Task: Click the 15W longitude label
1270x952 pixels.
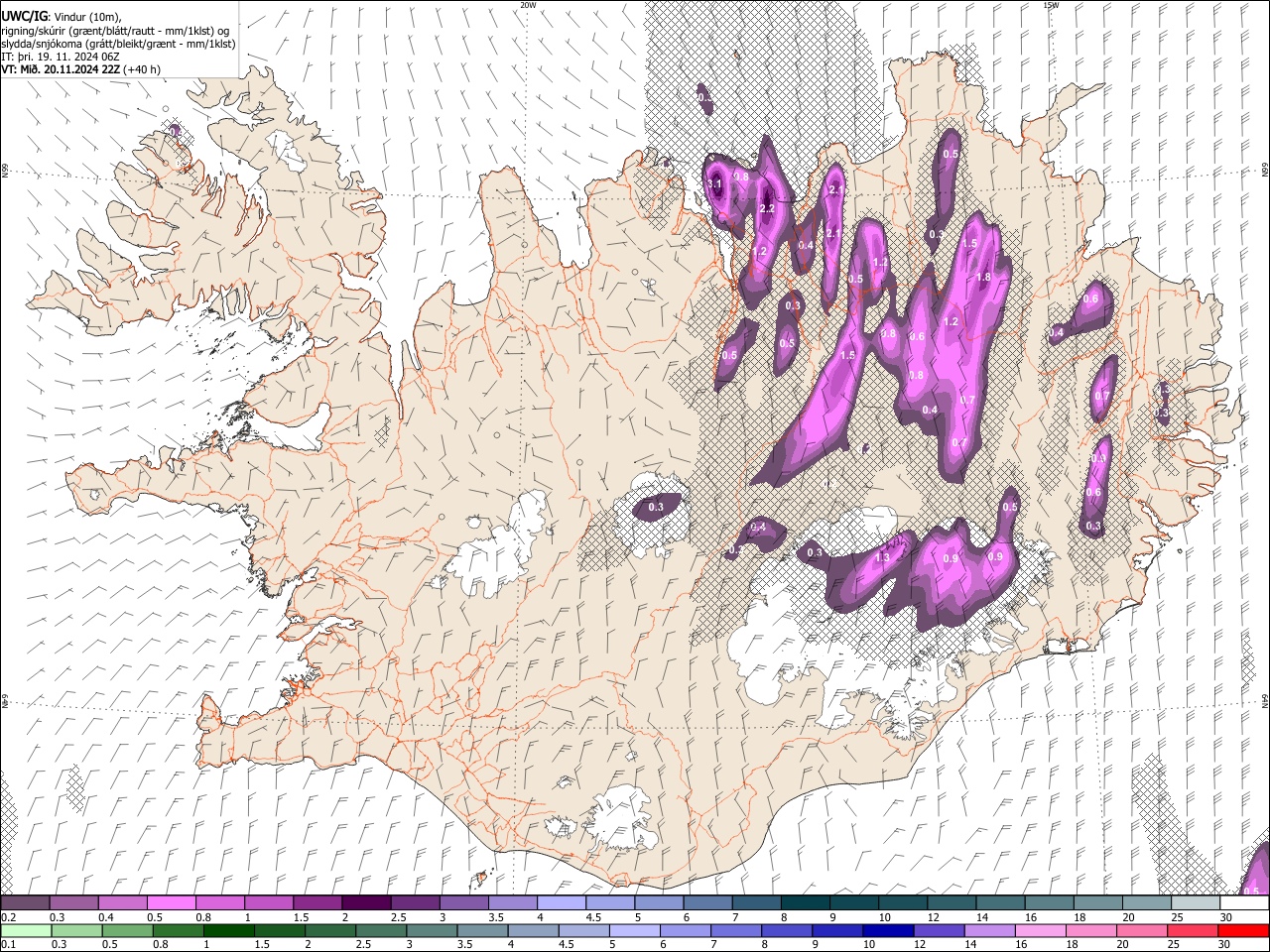Action: 1051,5
